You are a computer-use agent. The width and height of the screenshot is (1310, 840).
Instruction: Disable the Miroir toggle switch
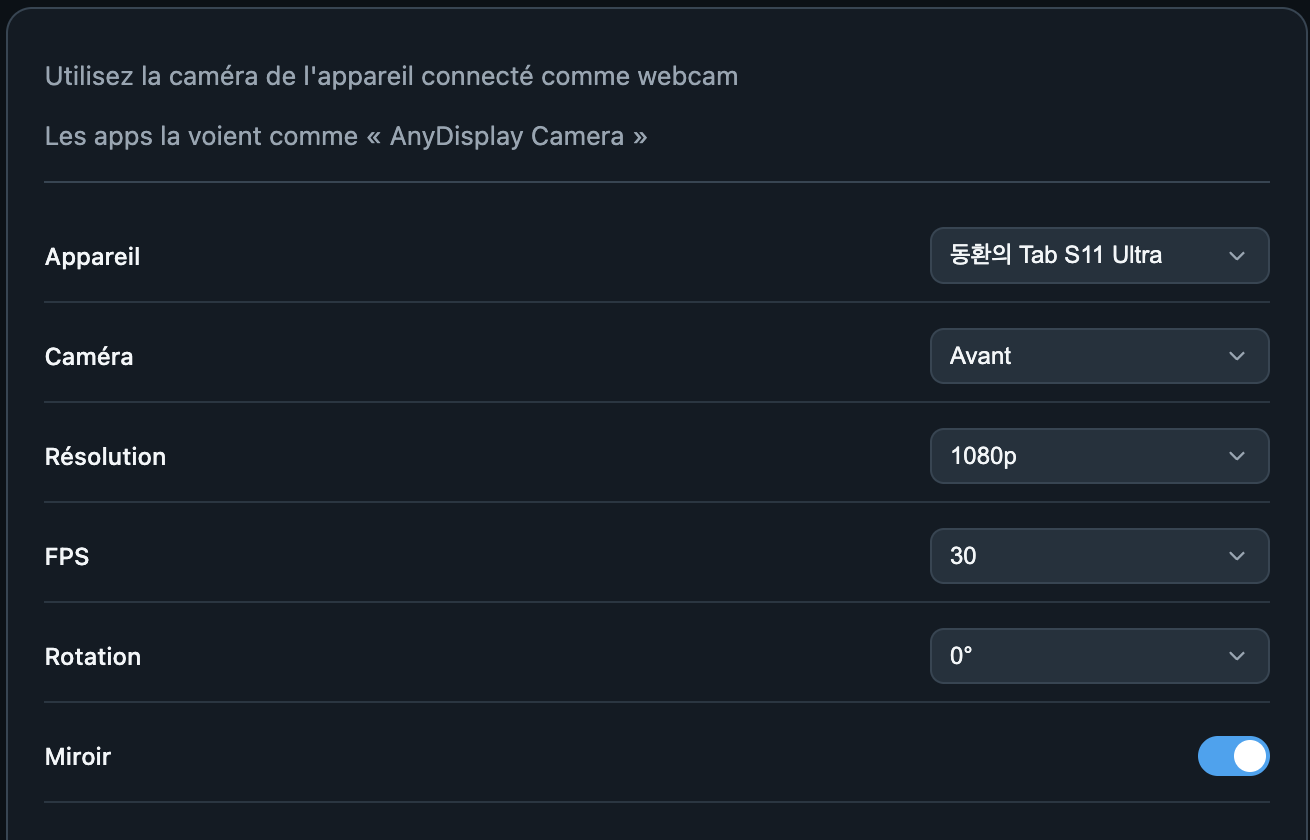pyautogui.click(x=1234, y=756)
